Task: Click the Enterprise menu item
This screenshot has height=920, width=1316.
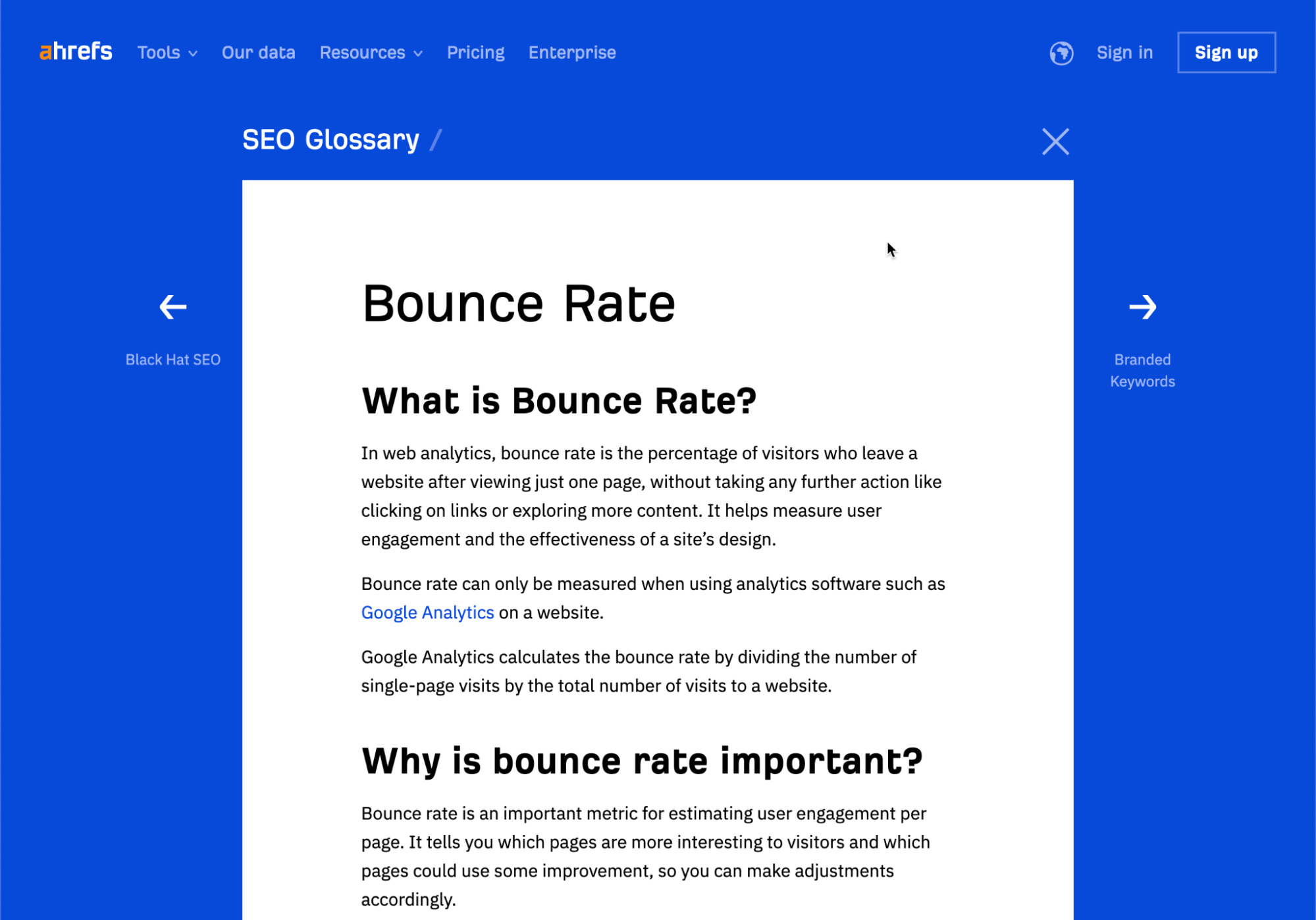Action: pos(573,52)
